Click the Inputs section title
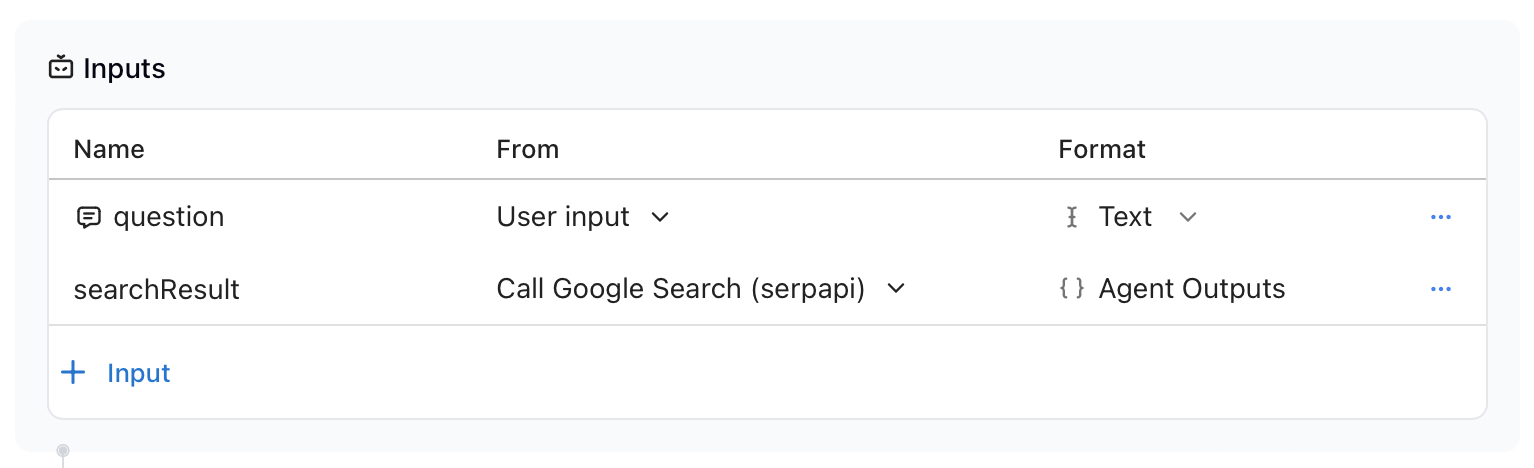Screen dimensions: 1534x468 click(124, 68)
